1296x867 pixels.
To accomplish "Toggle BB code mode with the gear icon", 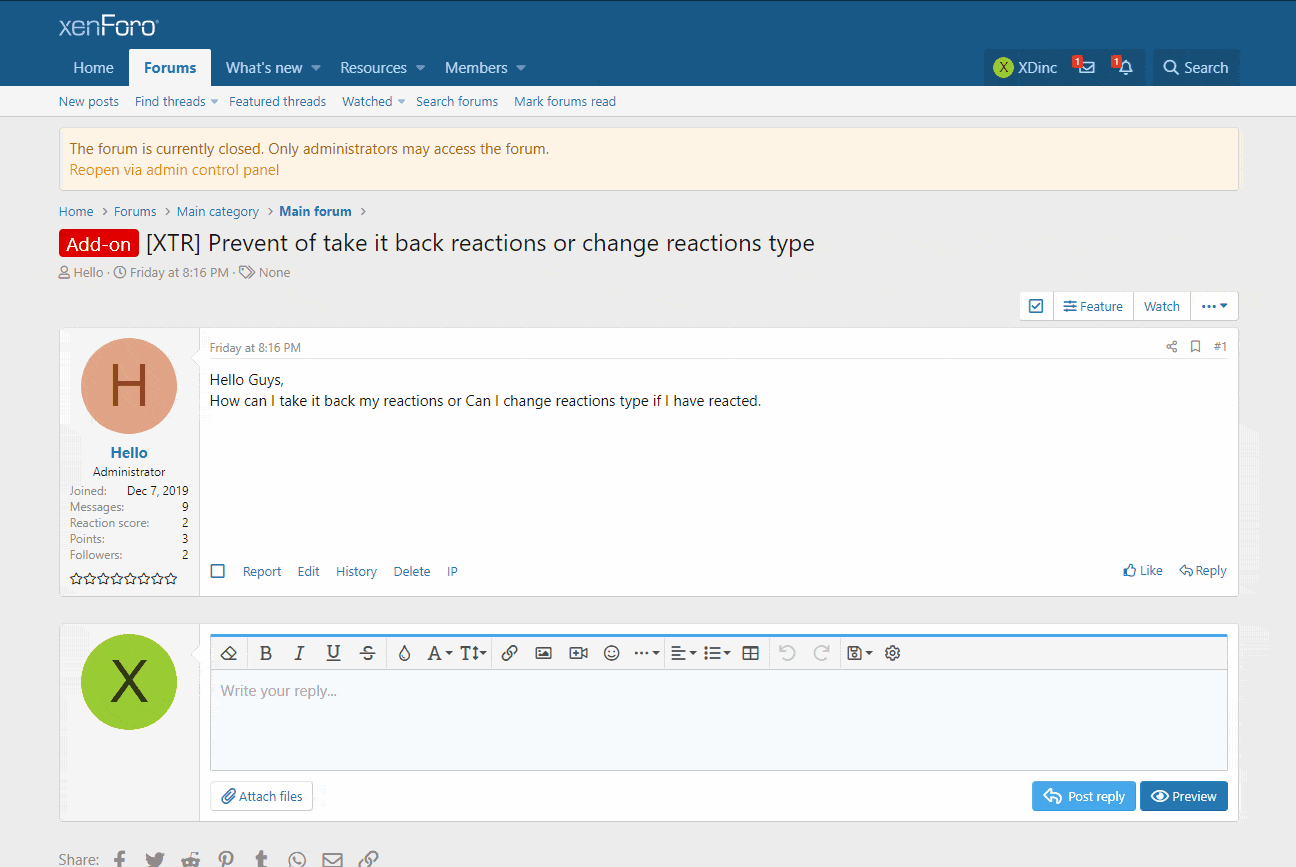I will 893,653.
